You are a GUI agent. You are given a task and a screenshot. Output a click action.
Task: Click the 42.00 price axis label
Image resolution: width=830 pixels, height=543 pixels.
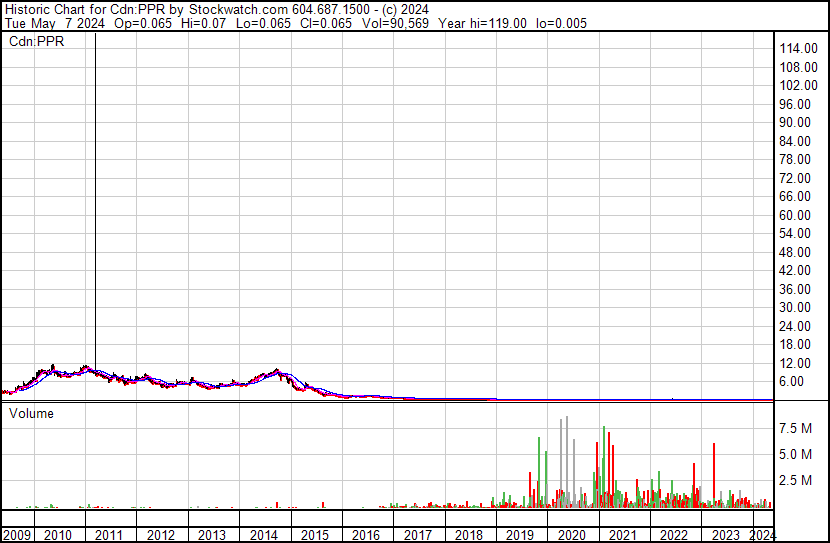point(795,270)
